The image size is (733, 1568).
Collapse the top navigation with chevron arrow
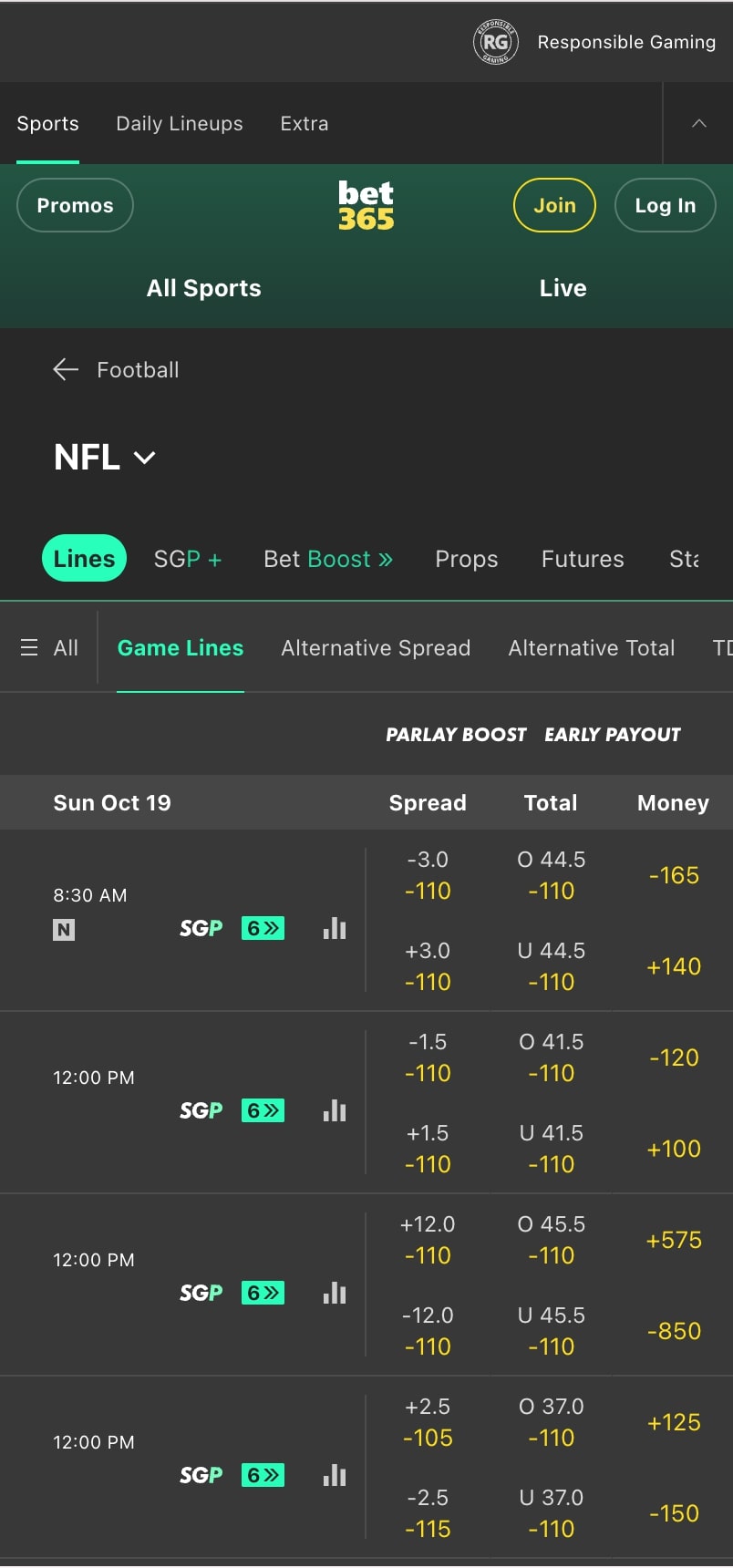tap(698, 123)
